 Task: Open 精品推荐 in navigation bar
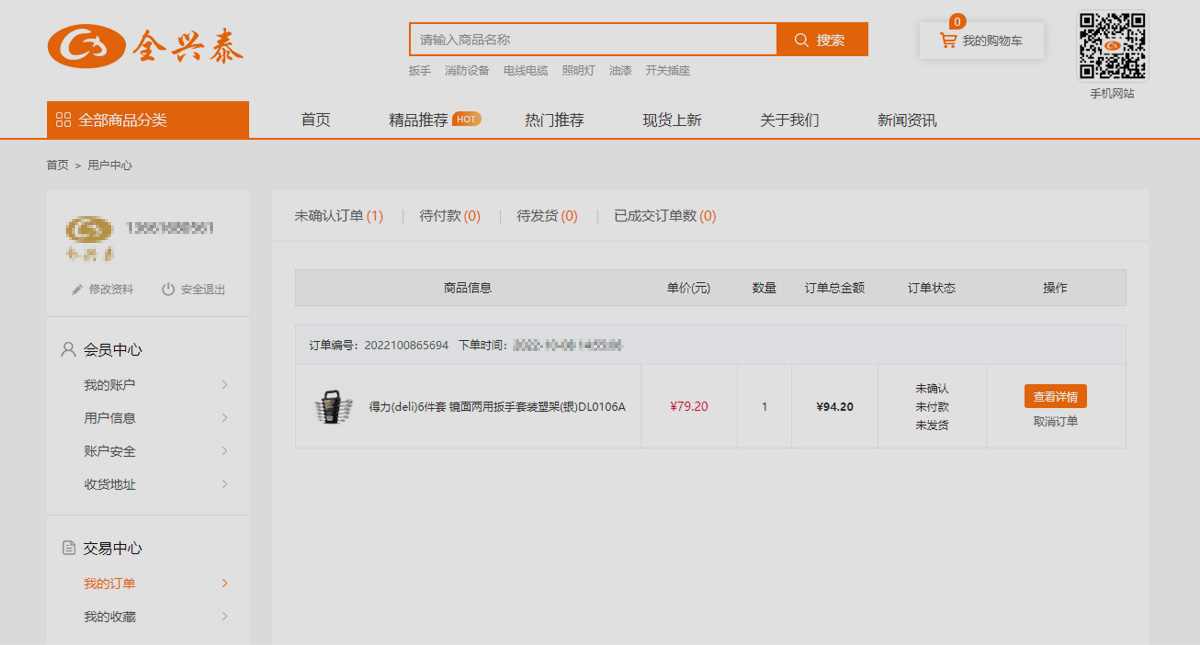click(x=418, y=120)
